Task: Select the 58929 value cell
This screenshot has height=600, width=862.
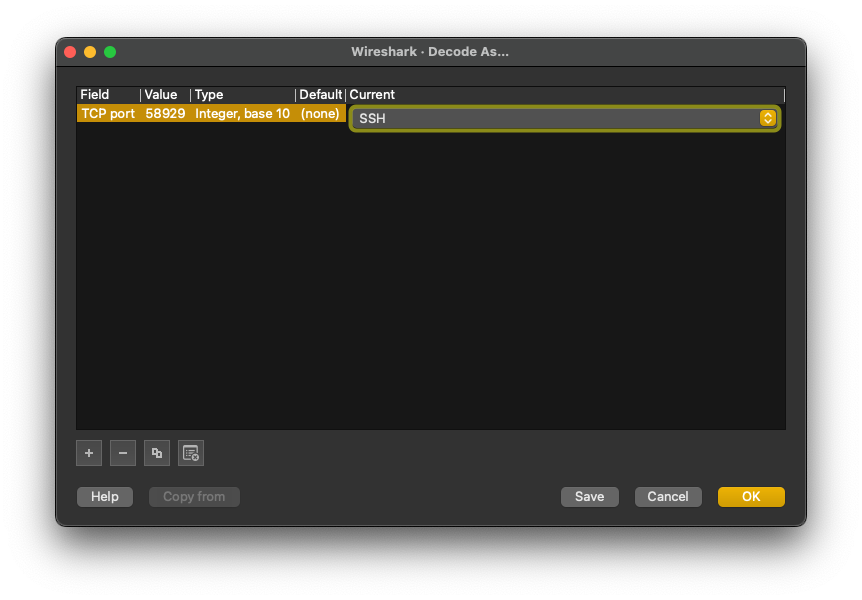Action: 165,113
